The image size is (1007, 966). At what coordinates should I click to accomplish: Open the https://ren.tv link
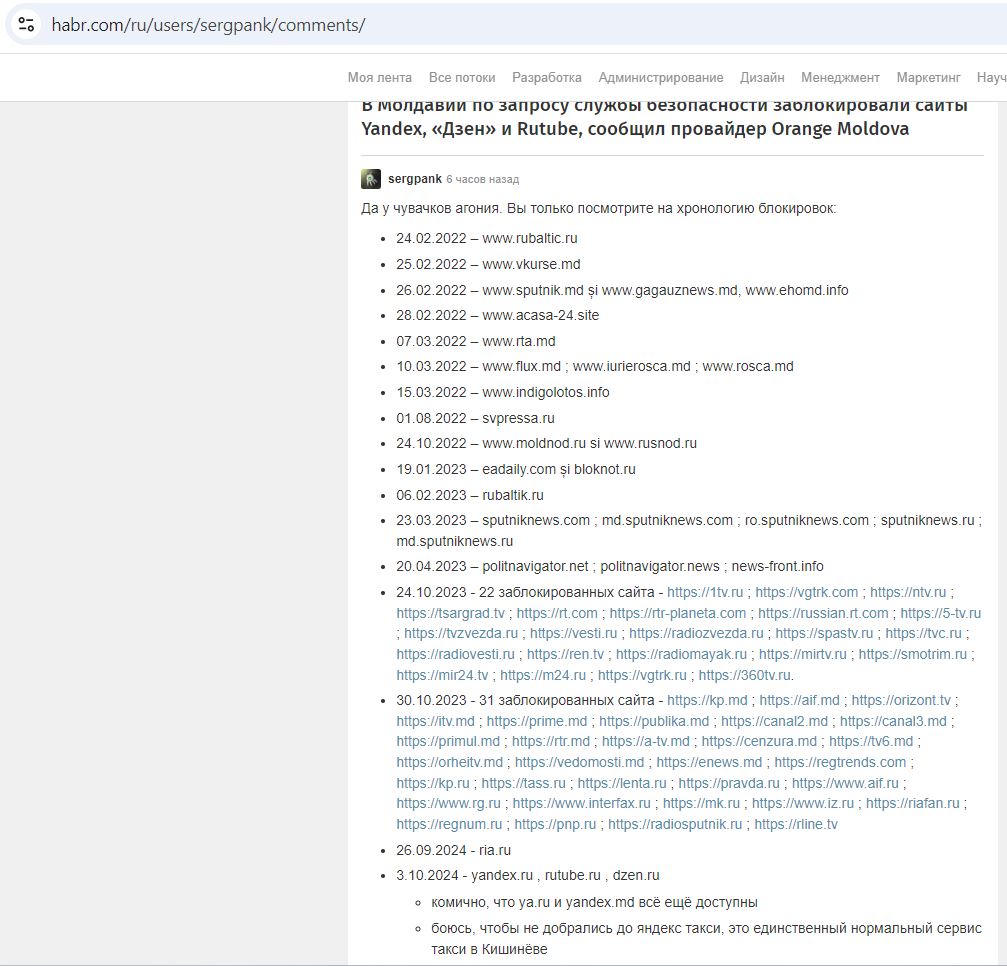click(565, 654)
